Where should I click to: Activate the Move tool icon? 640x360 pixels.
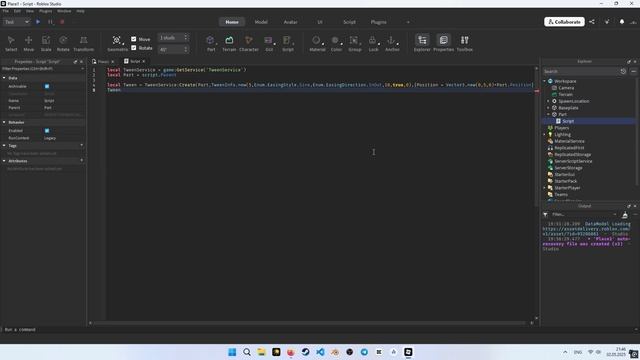coord(29,43)
